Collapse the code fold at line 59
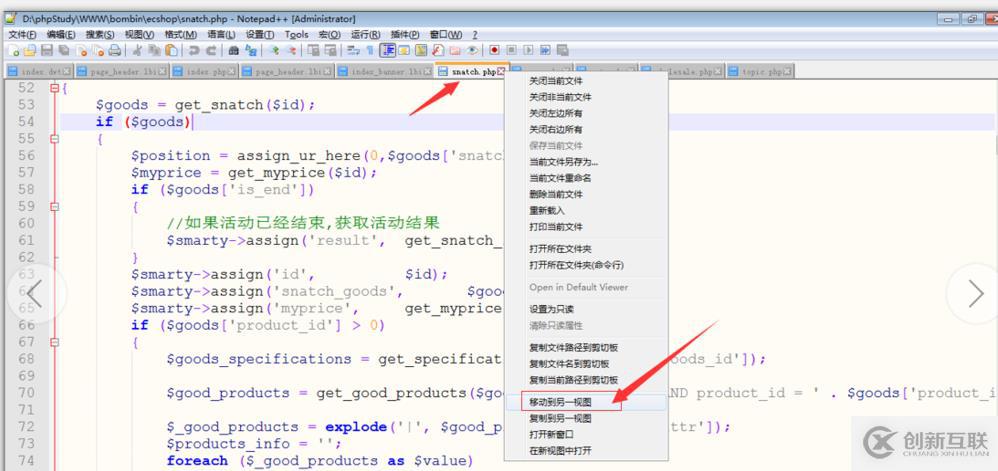 tap(55, 206)
